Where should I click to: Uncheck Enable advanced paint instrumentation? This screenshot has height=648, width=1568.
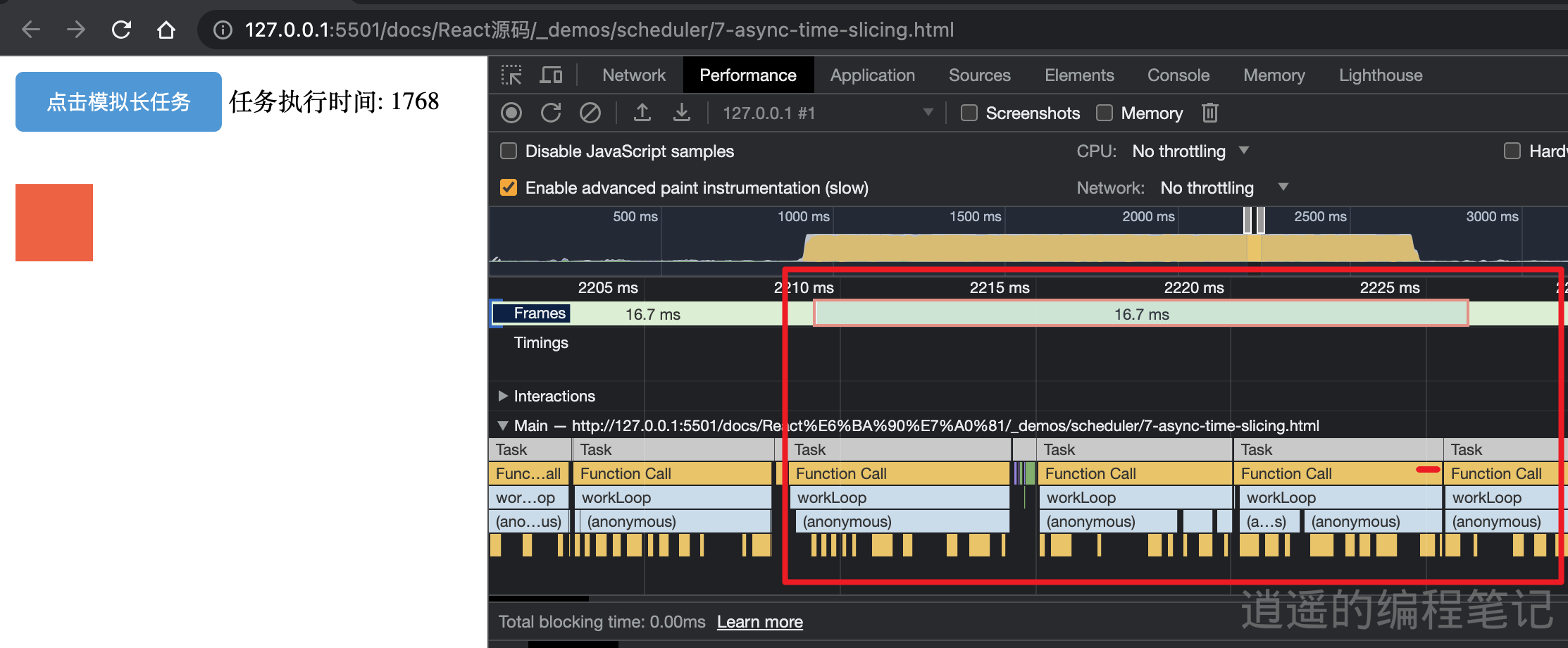508,187
